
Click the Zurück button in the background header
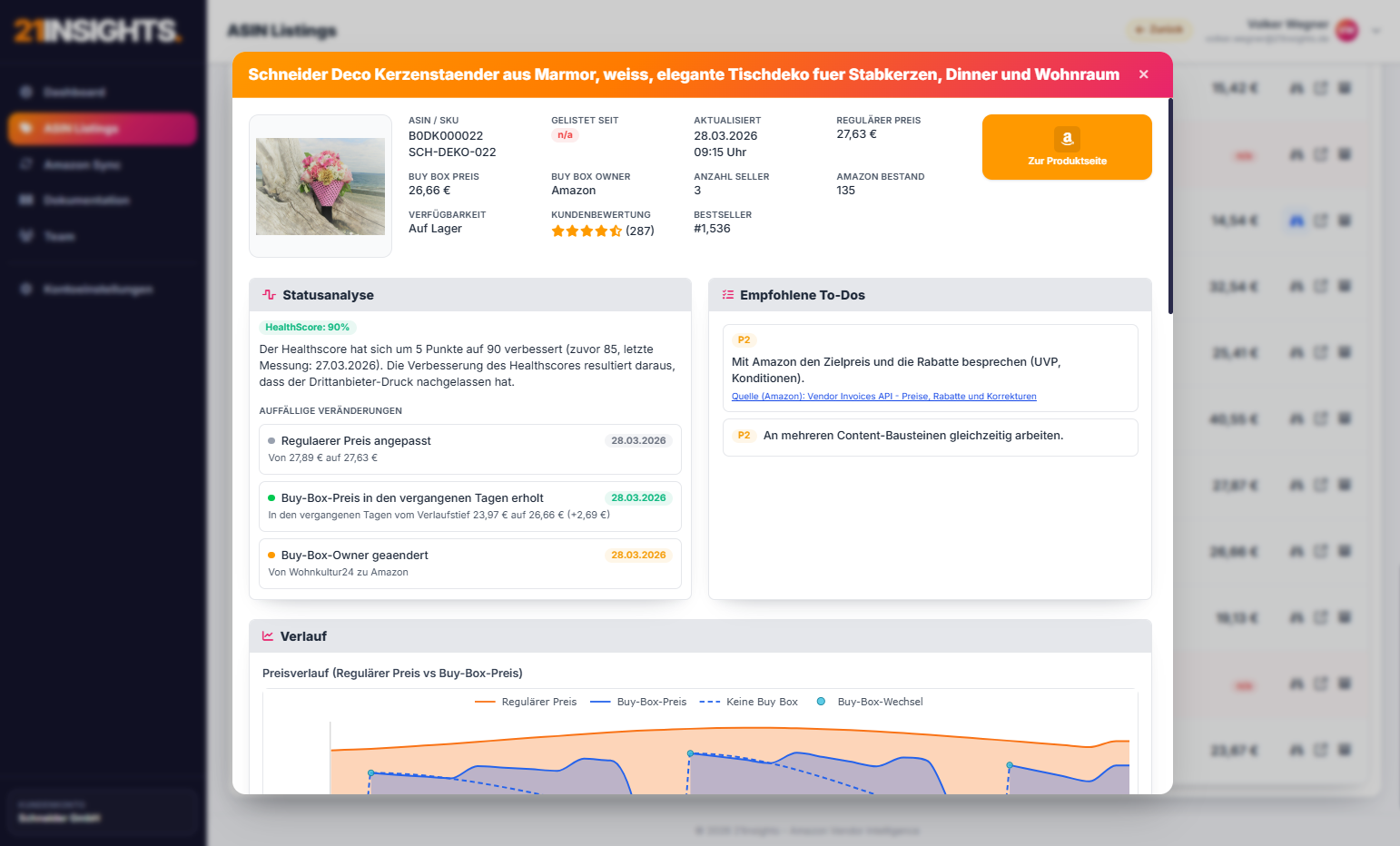tap(1160, 30)
